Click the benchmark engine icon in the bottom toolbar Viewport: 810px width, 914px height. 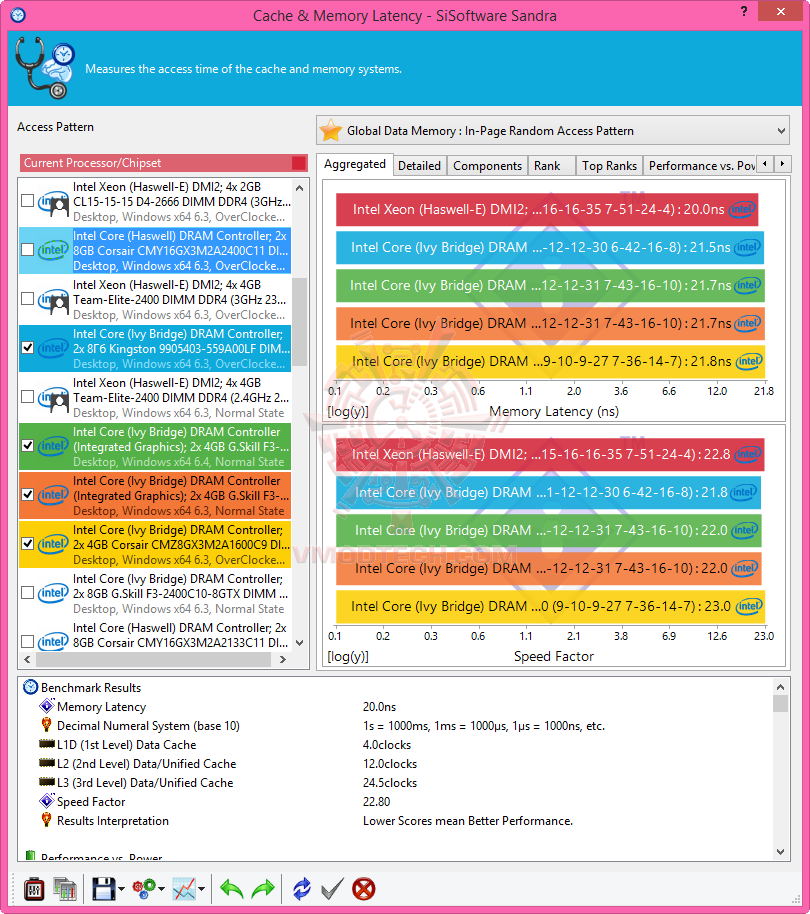pos(34,889)
